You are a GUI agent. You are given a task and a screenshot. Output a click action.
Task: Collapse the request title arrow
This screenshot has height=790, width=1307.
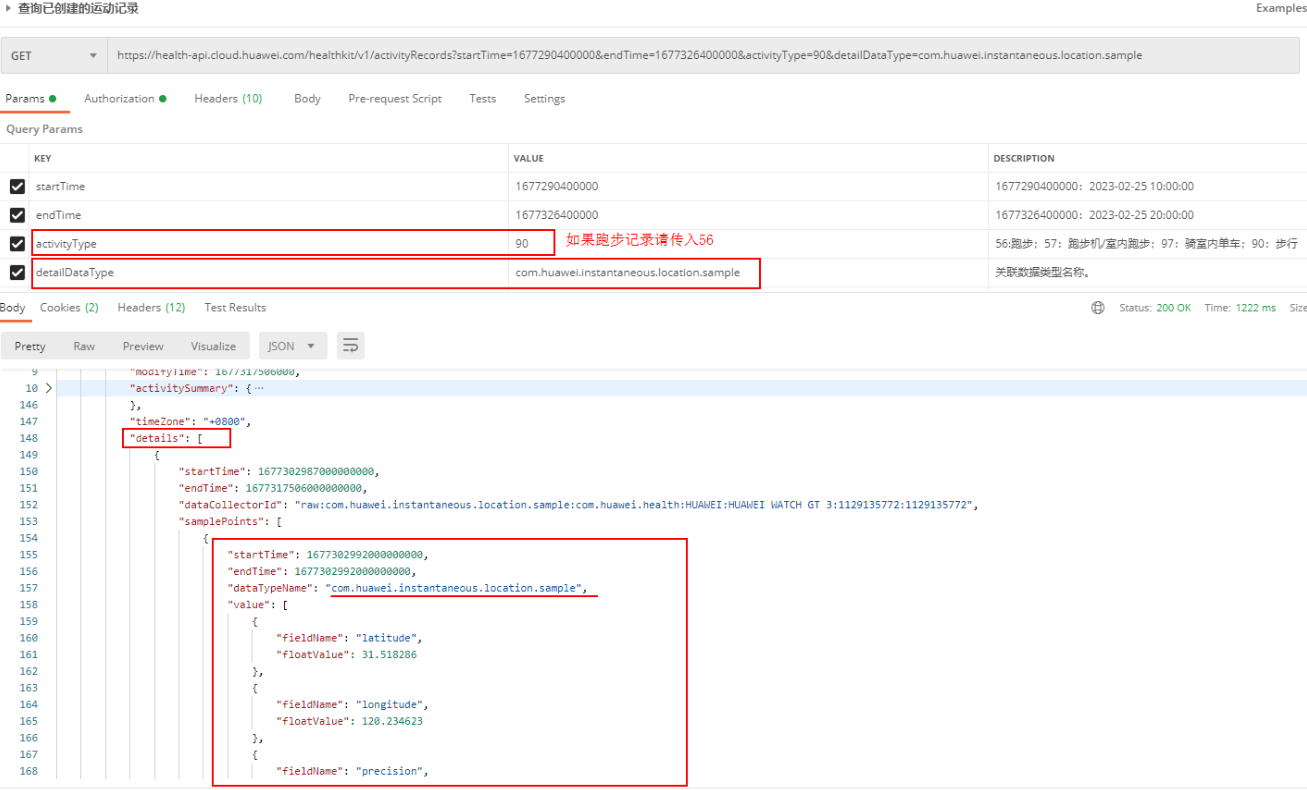tap(9, 8)
